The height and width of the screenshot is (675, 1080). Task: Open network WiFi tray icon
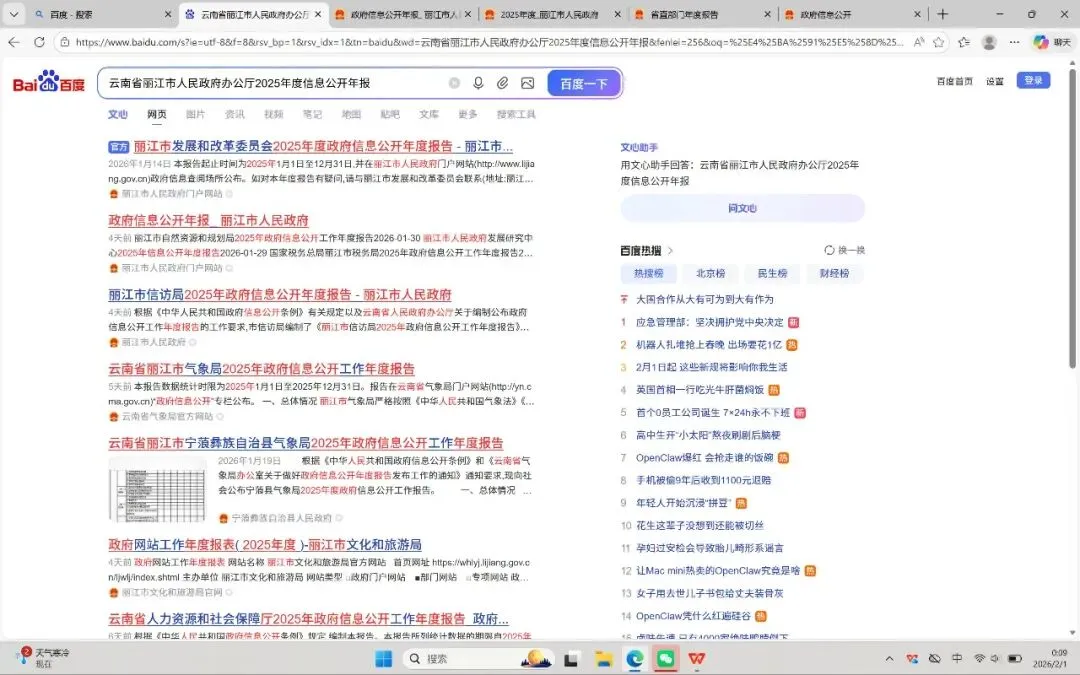point(979,658)
